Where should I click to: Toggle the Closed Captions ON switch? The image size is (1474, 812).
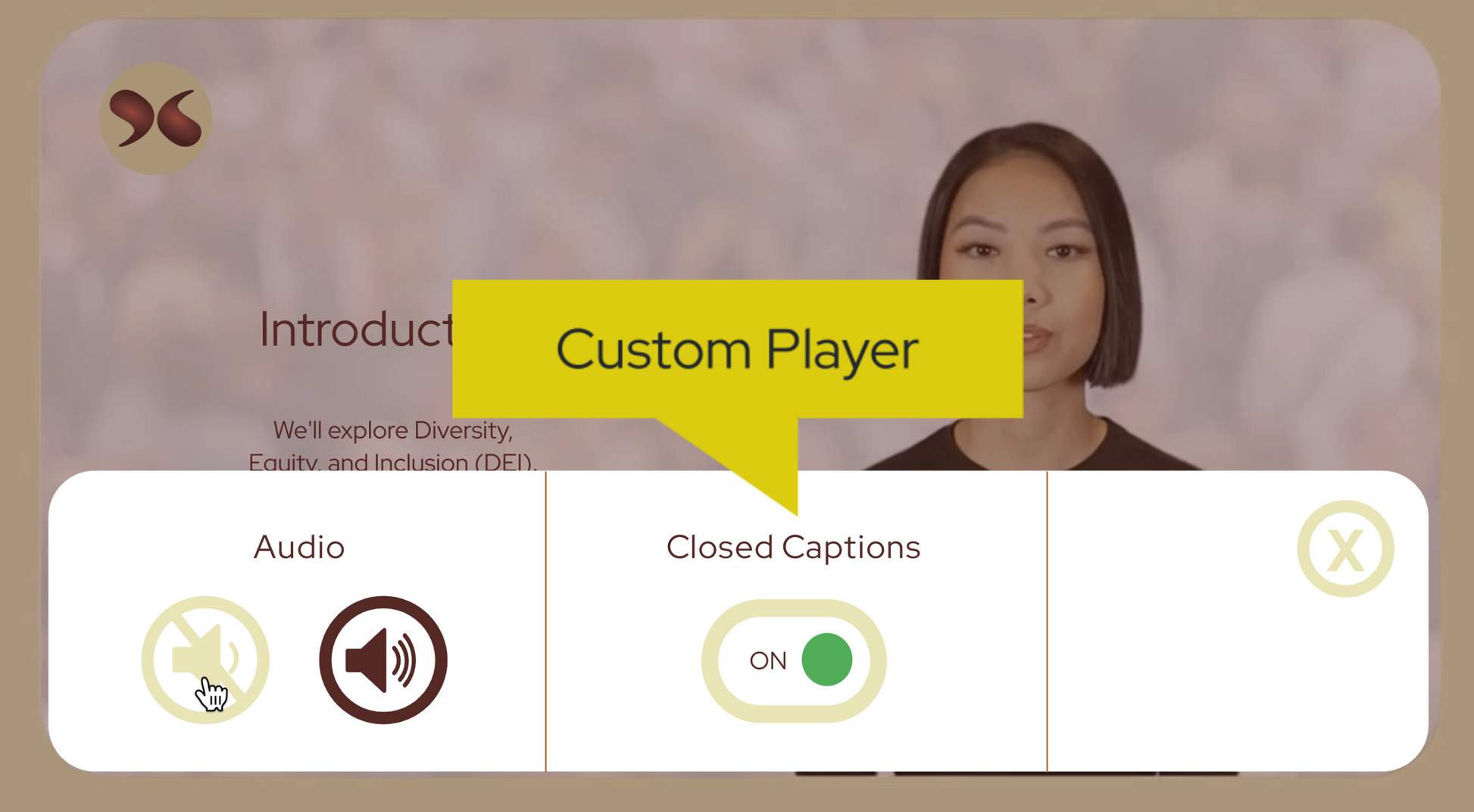click(794, 661)
